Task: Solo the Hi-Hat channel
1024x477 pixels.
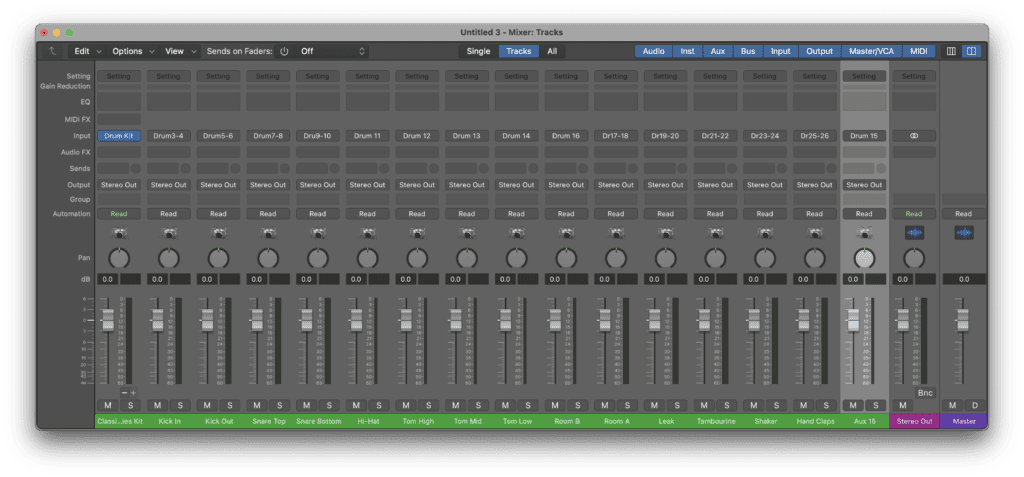Action: 379,406
